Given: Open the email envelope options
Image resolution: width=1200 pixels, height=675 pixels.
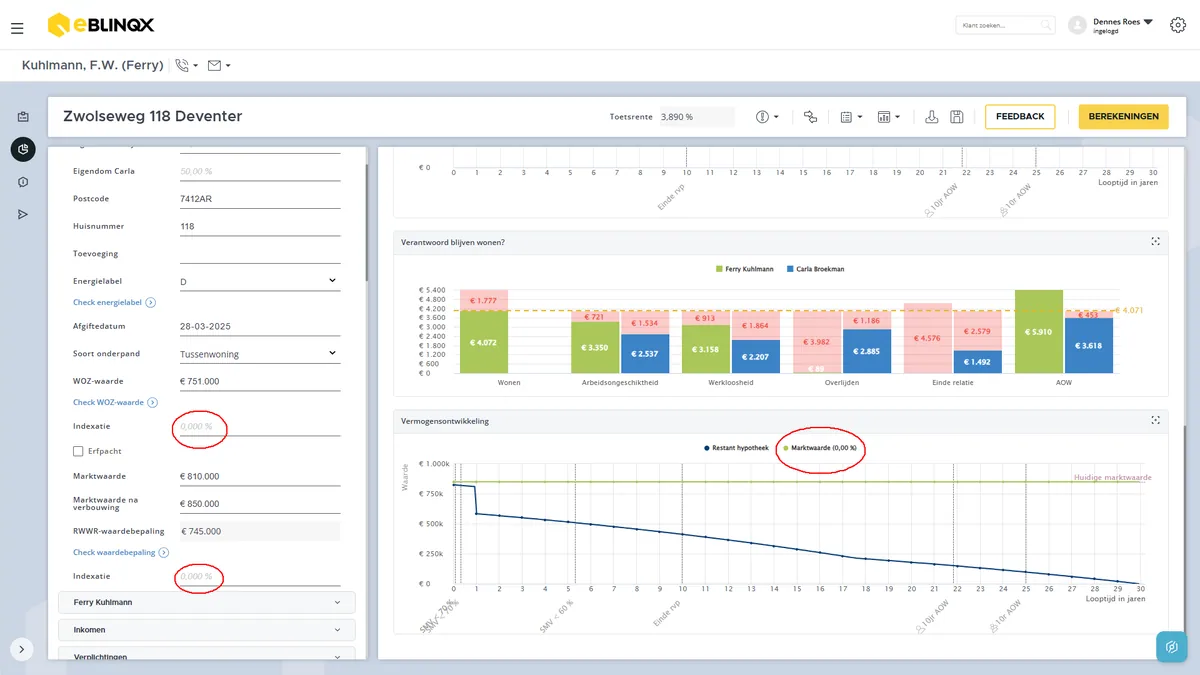Looking at the screenshot, I should tap(219, 66).
